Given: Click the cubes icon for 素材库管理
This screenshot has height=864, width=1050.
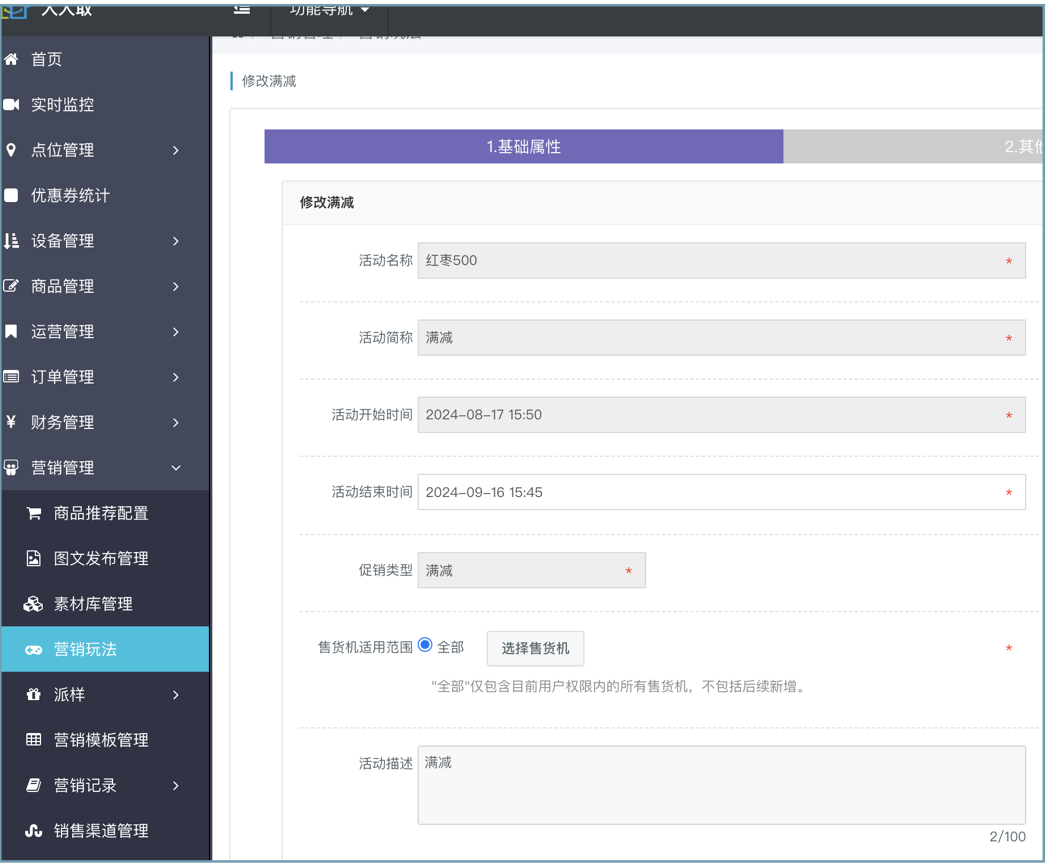Looking at the screenshot, I should pos(33,604).
